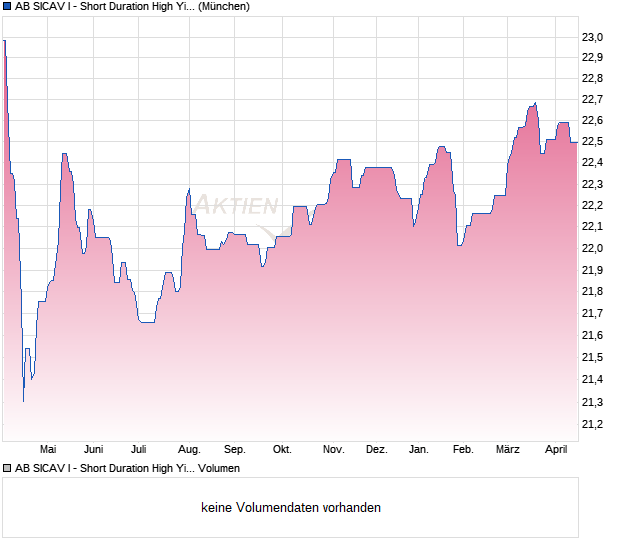Screen dimensions: 620x546
Task: Select the 'Okt.' label on the time axis
Action: click(282, 449)
